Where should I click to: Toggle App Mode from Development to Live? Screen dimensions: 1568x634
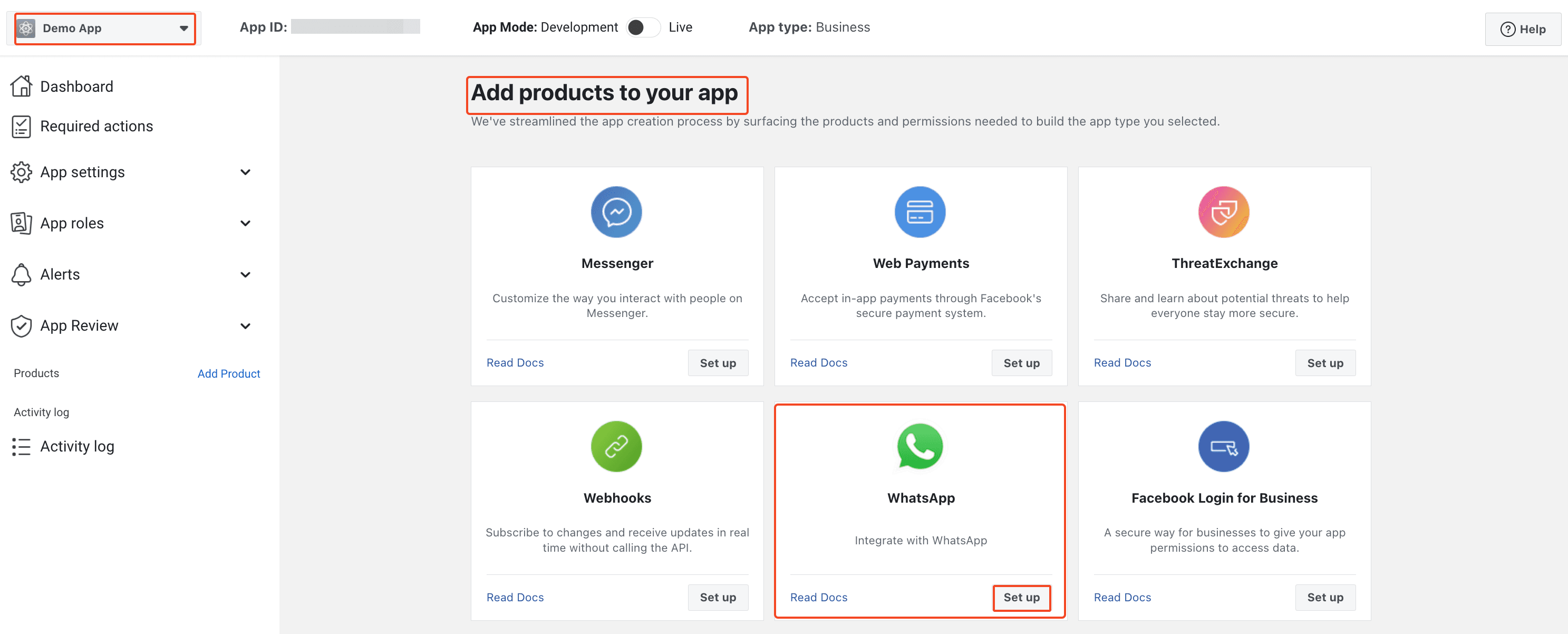point(643,27)
